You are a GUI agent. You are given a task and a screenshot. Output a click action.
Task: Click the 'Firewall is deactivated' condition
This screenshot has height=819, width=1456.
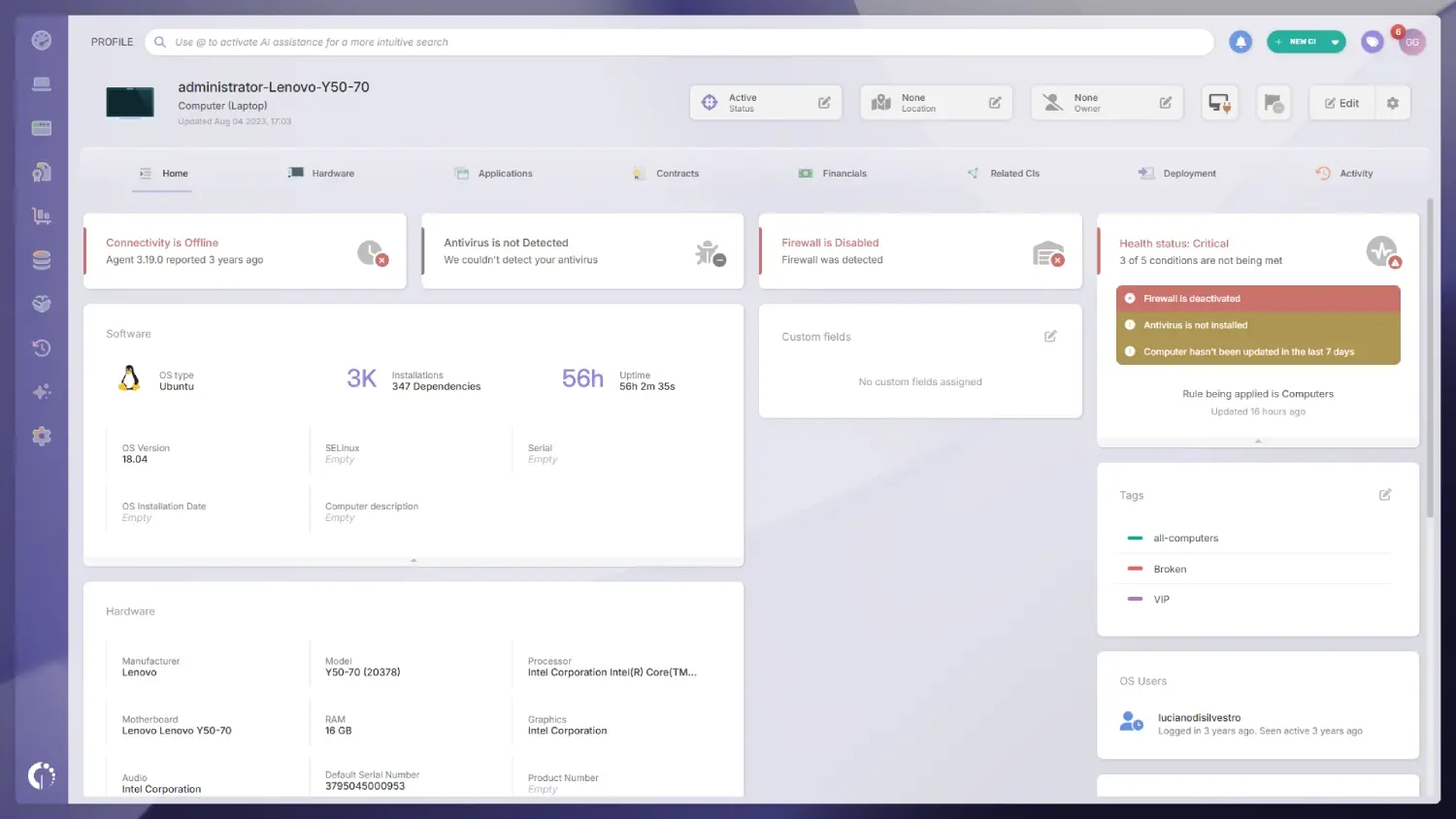1258,299
